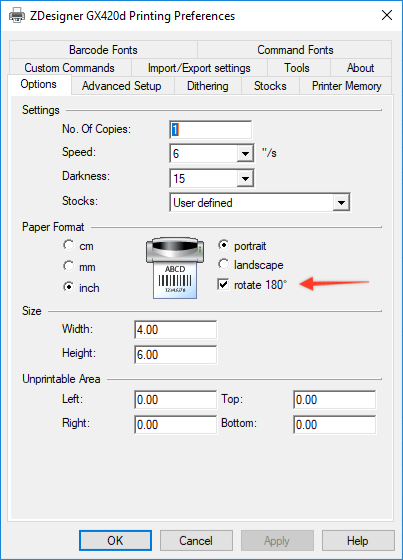
Task: Open the Barcode Fonts tab
Action: [x=103, y=50]
